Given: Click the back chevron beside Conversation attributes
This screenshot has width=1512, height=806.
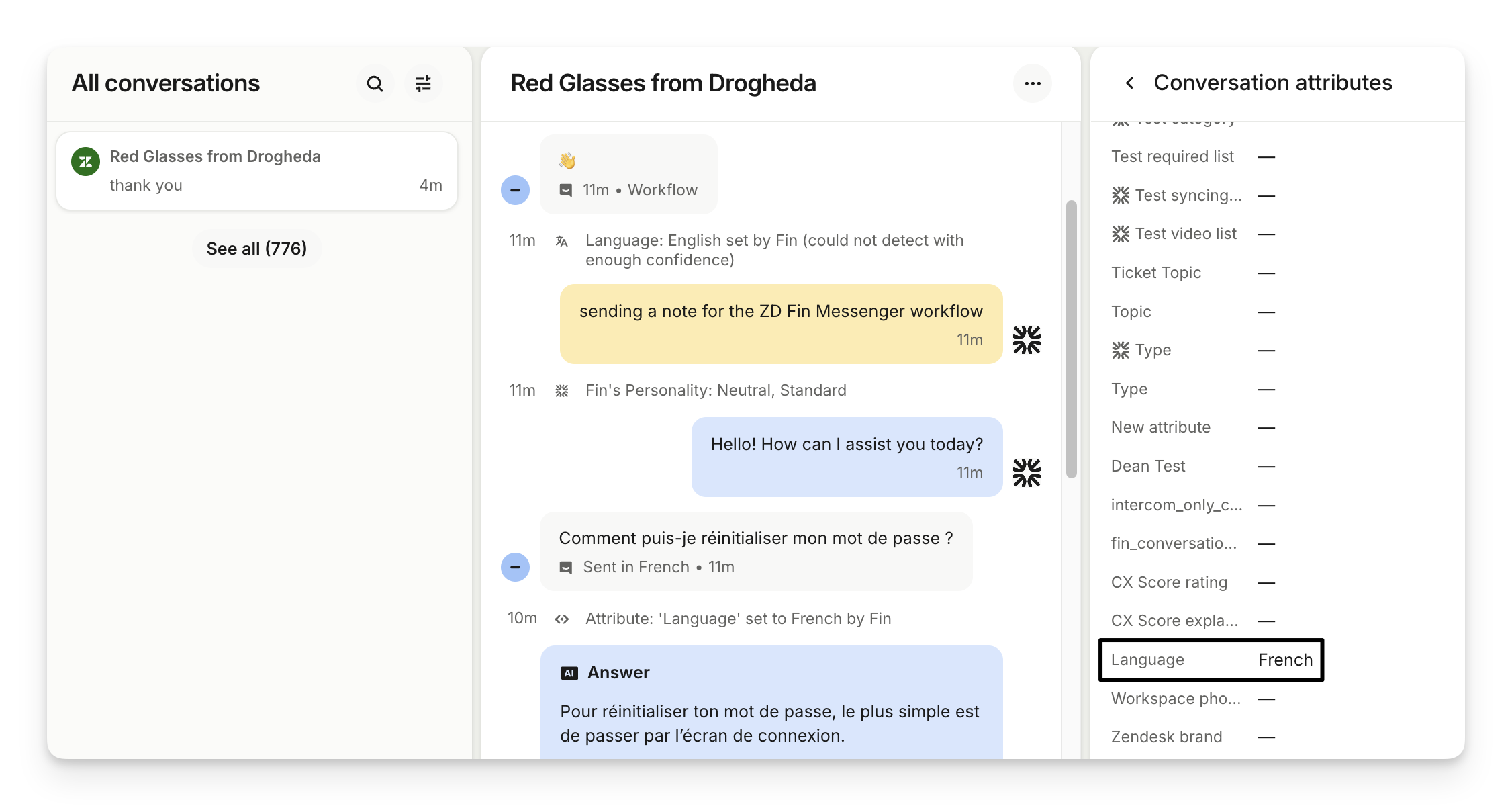Looking at the screenshot, I should (1129, 83).
